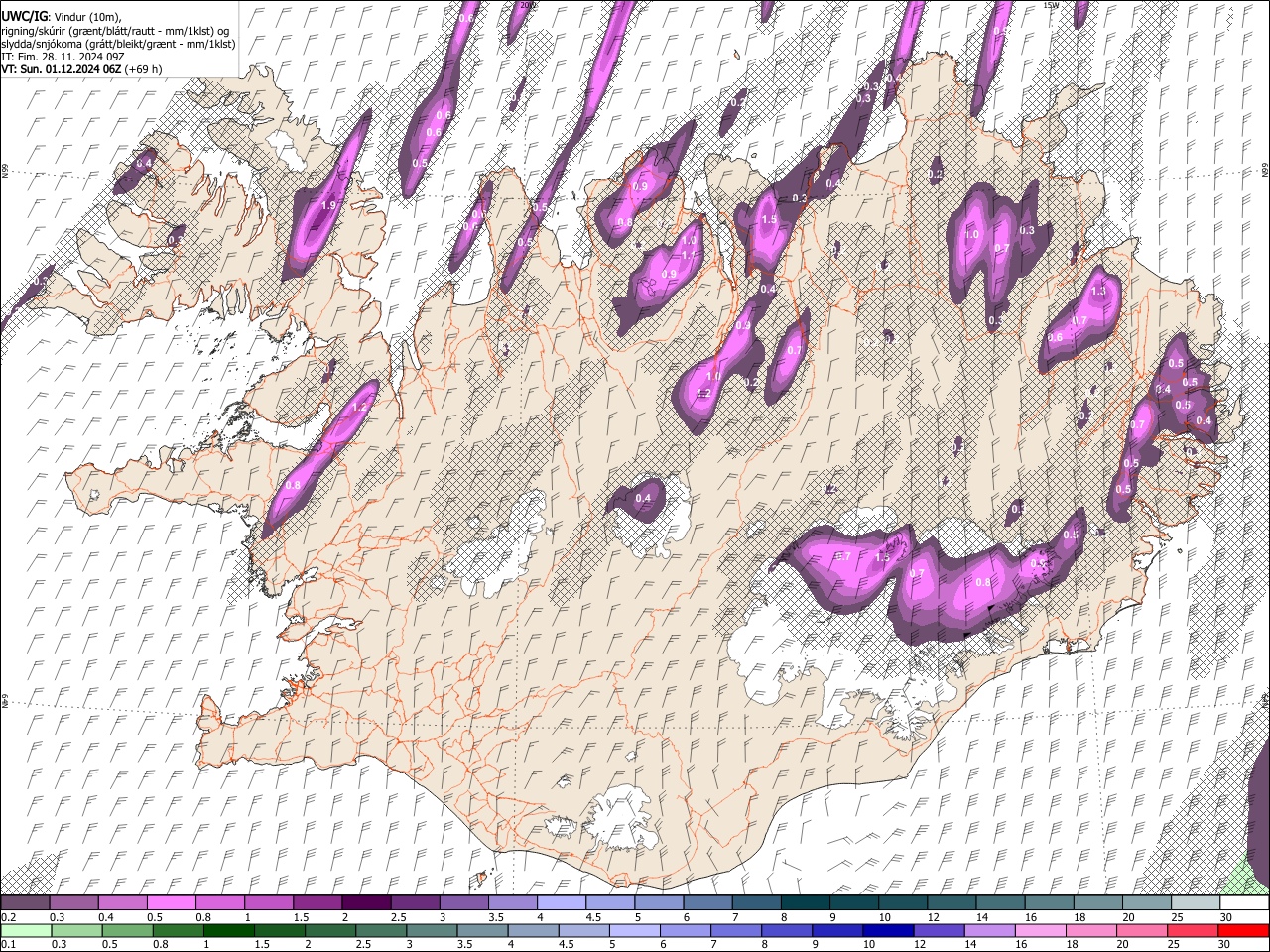The height and width of the screenshot is (952, 1270).
Task: Click the 'IT: Fim. 28. 11. 2024 09Z' line
Action: tap(63, 57)
